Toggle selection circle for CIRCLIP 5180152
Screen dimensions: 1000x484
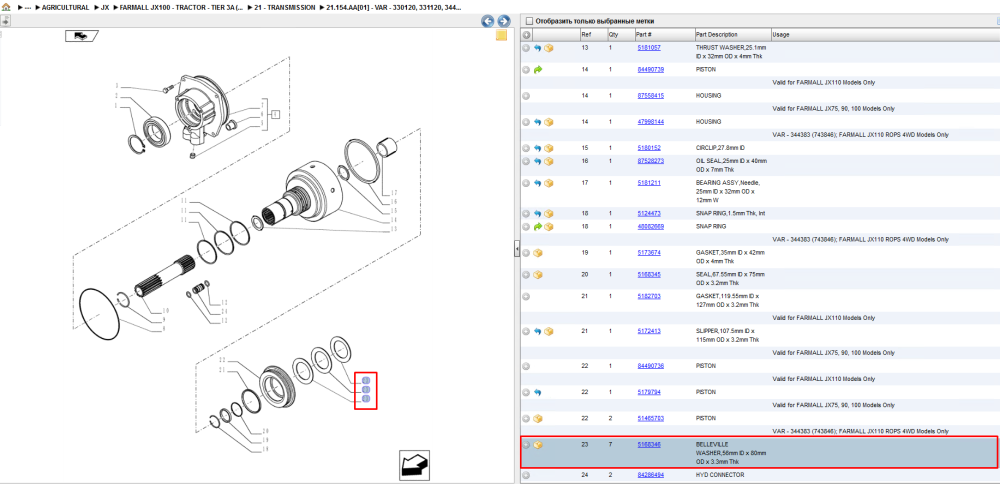526,148
